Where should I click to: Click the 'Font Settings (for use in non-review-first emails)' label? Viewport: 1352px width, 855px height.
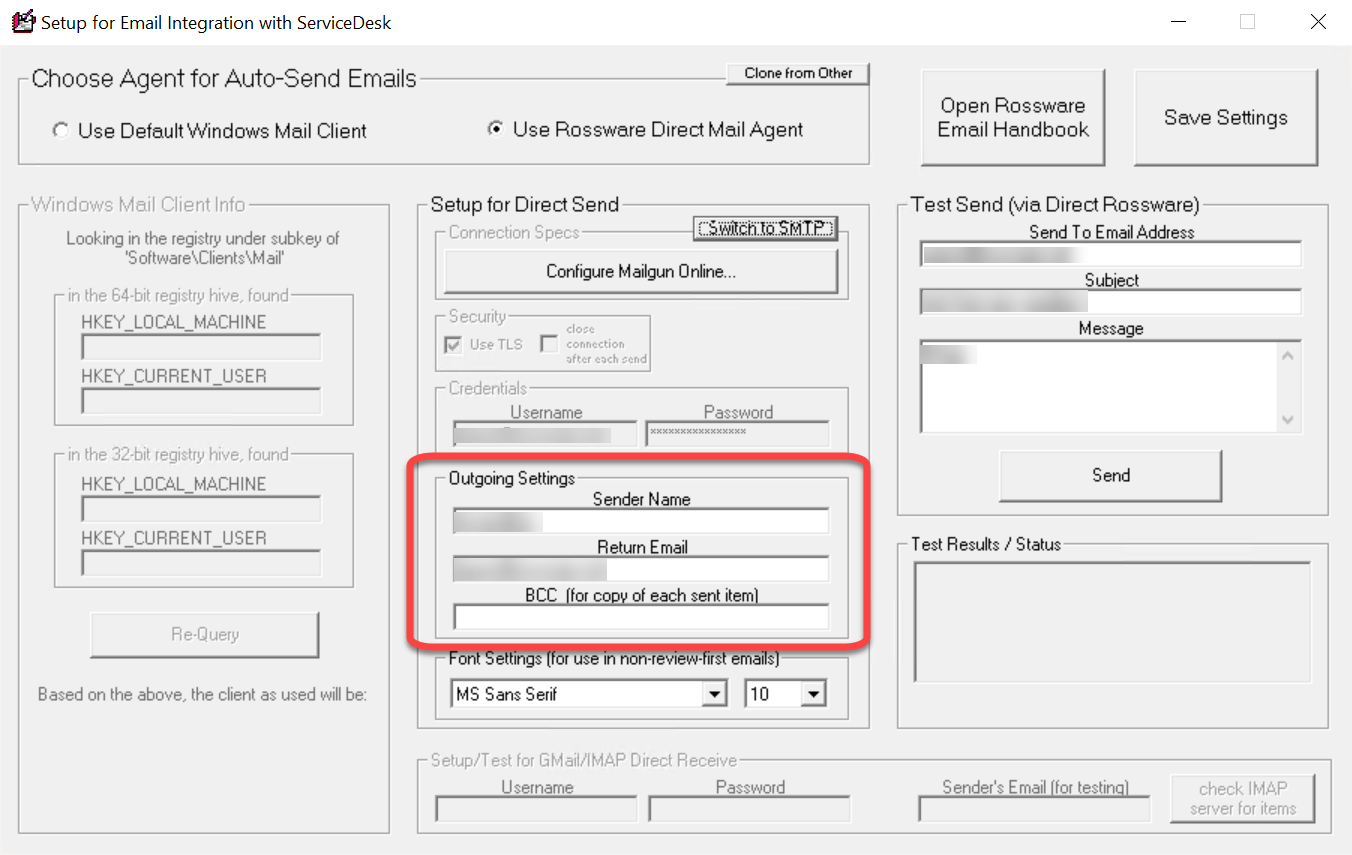pyautogui.click(x=614, y=659)
